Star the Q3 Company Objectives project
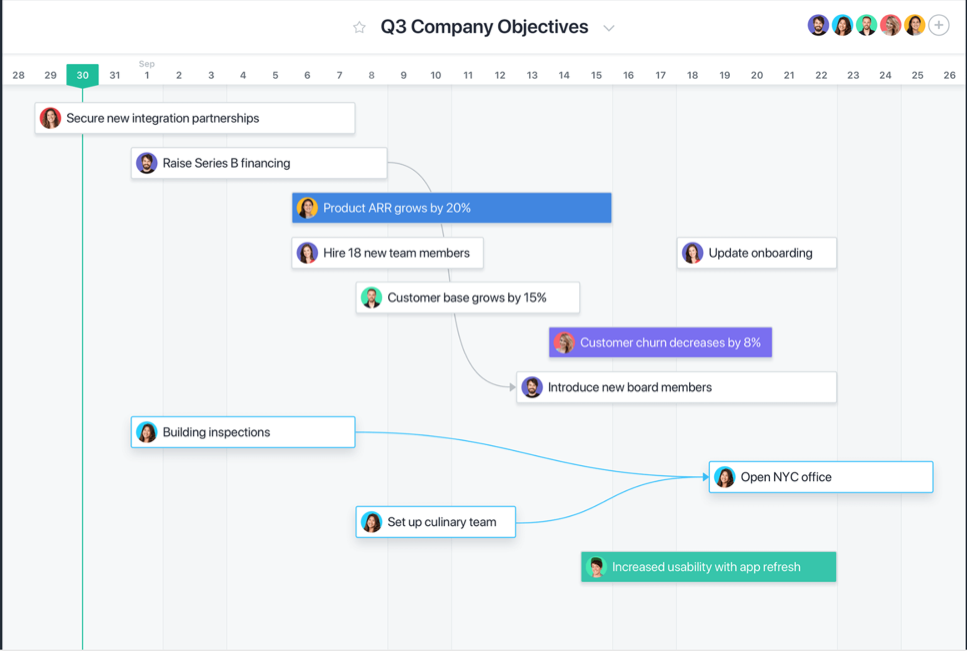The height and width of the screenshot is (651, 967). [x=359, y=27]
